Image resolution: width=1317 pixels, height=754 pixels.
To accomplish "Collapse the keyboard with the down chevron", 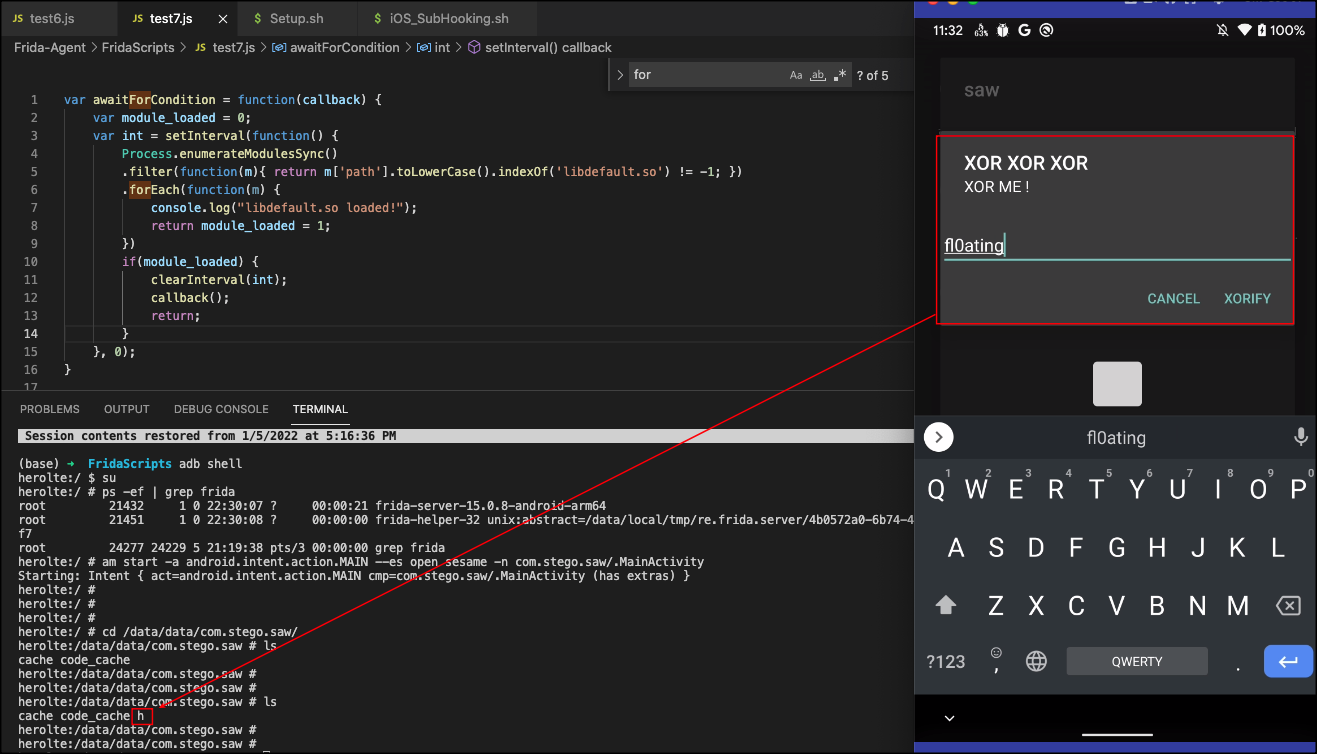I will pyautogui.click(x=949, y=718).
